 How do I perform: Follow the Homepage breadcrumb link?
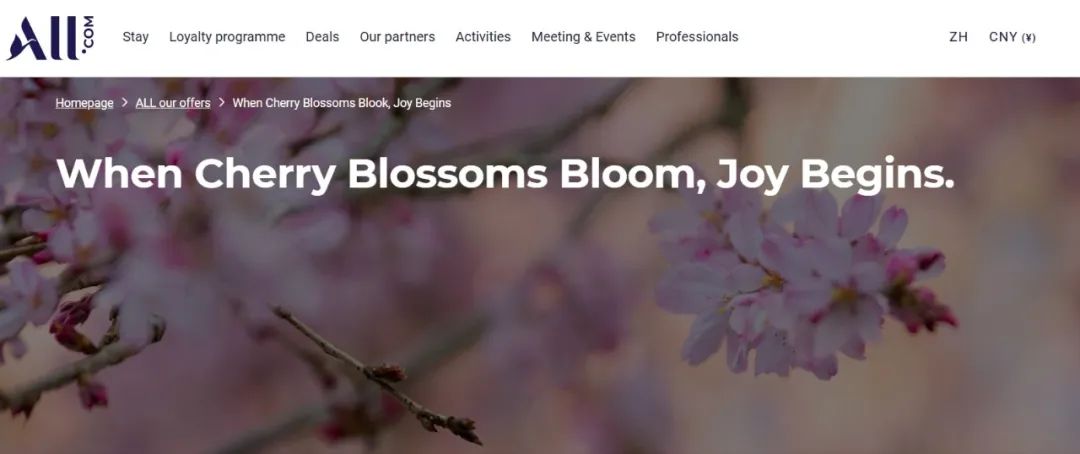pos(84,103)
